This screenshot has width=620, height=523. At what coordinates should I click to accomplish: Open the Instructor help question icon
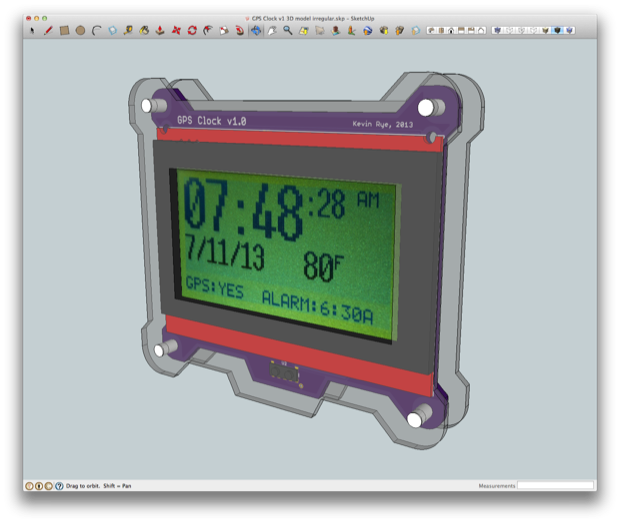click(59, 486)
